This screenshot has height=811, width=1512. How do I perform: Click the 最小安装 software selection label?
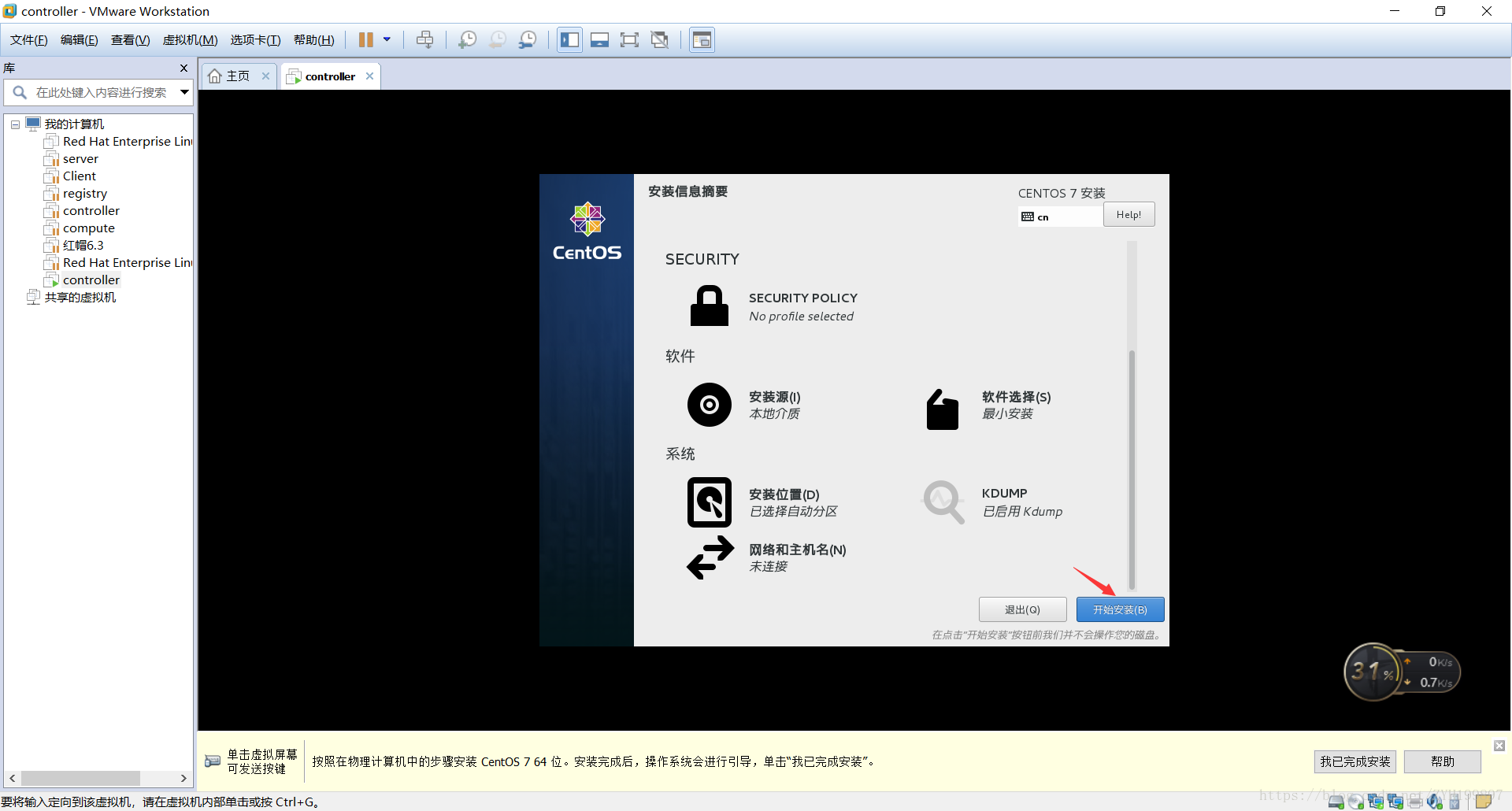[x=1007, y=414]
